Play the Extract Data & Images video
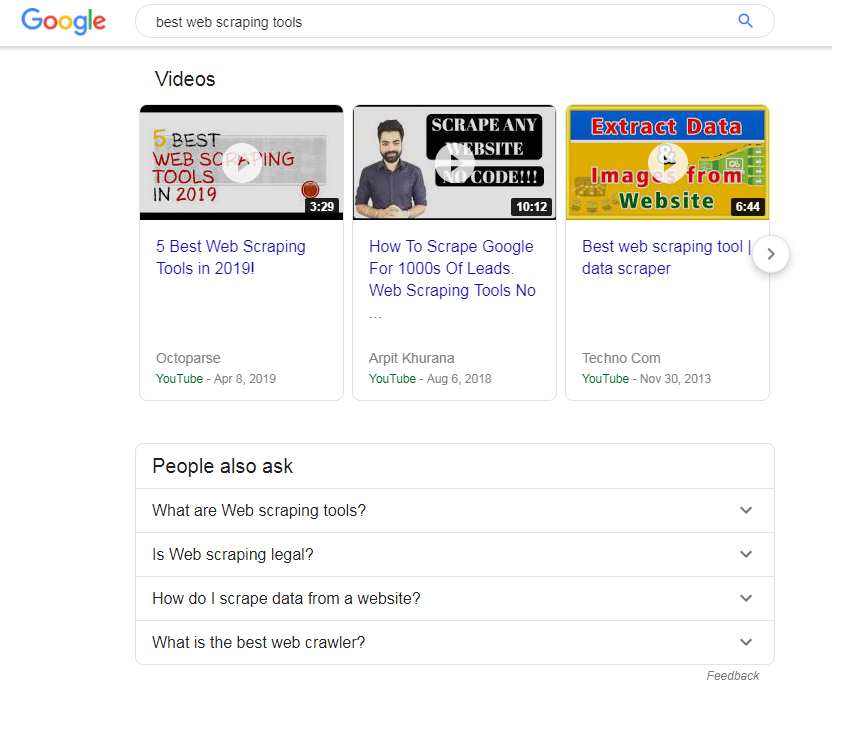The width and height of the screenshot is (867, 737). [667, 163]
